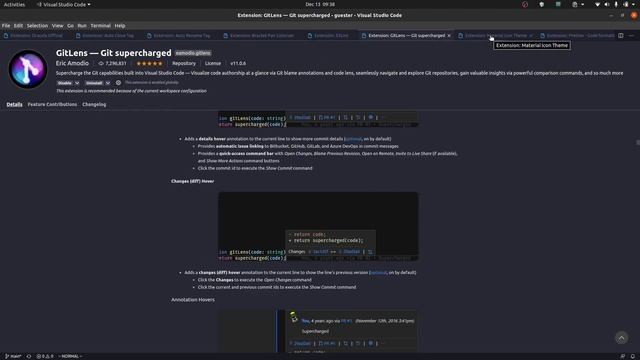
Task: Switch to the Changelog tab
Action: pyautogui.click(x=94, y=104)
